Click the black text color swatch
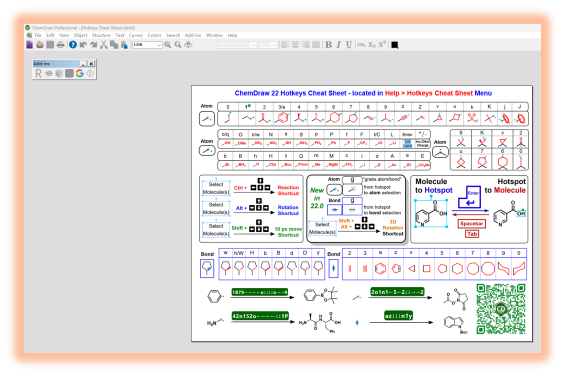 pos(395,45)
